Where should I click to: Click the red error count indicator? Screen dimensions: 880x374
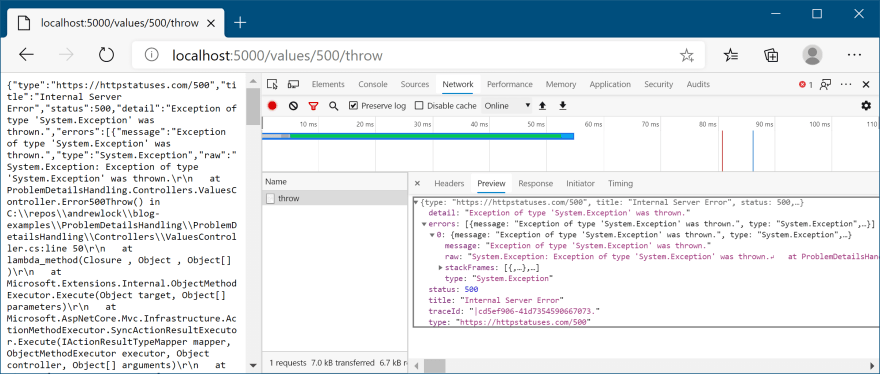805,85
